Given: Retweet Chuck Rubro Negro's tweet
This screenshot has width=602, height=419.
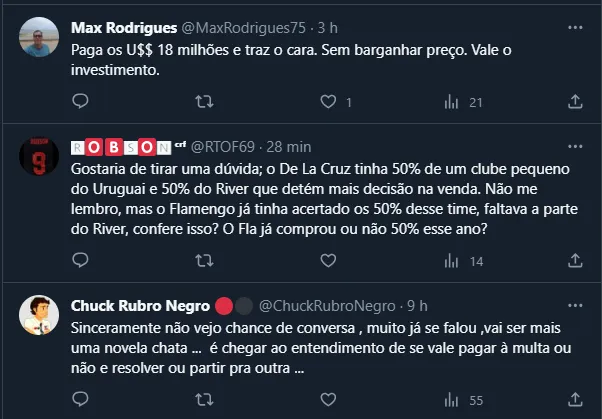Looking at the screenshot, I should tap(203, 400).
